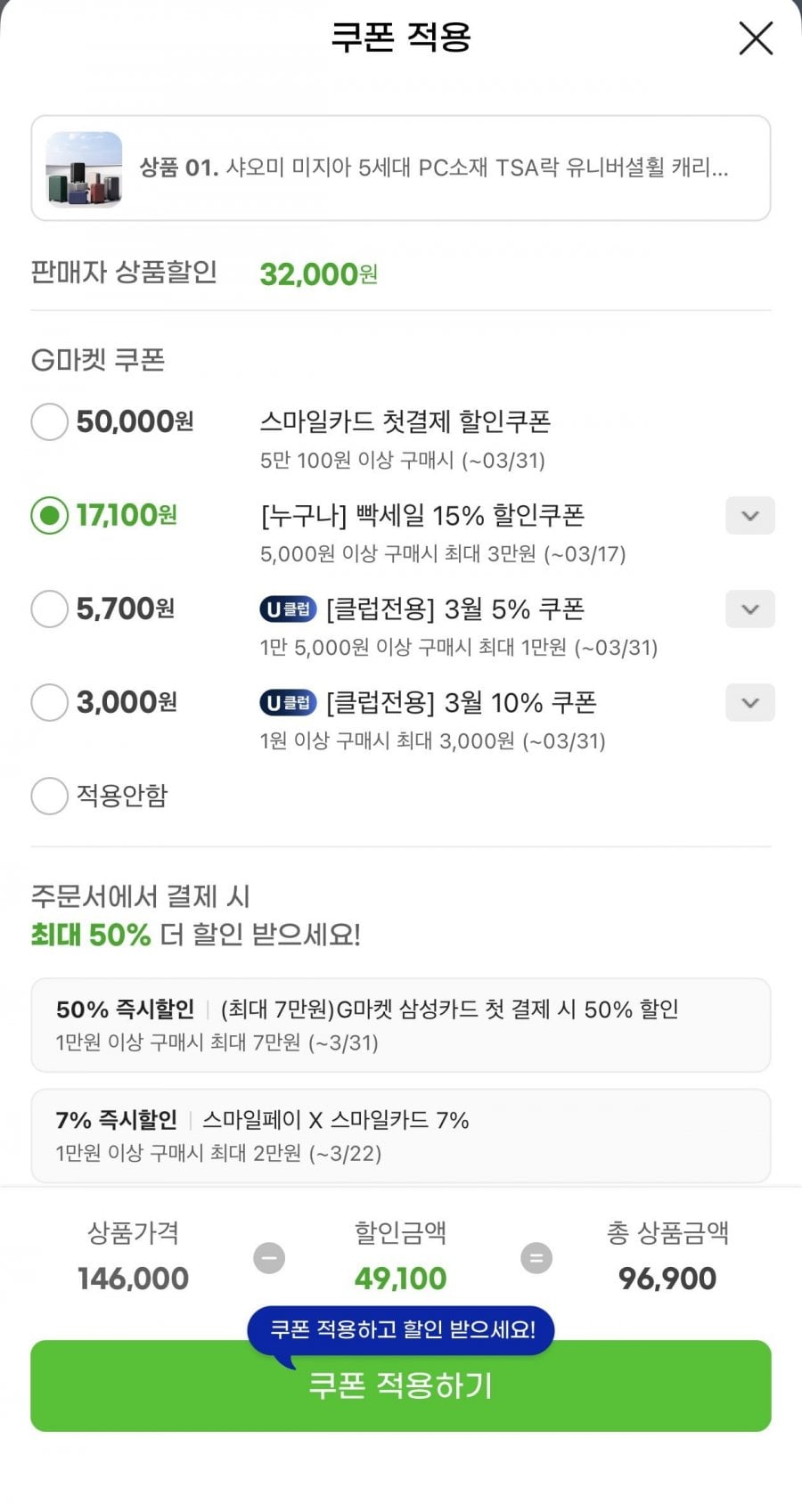The height and width of the screenshot is (1512, 802).
Task: Tap the 49,100 discount amount
Action: pyautogui.click(x=400, y=1279)
